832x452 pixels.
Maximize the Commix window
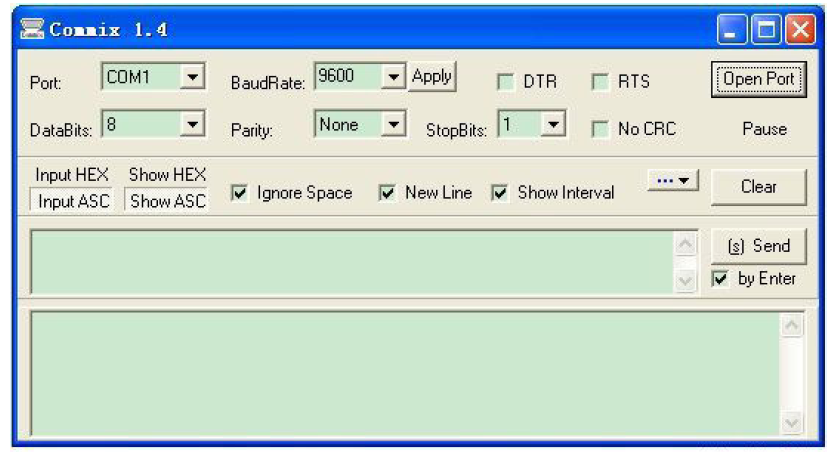pyautogui.click(x=766, y=30)
